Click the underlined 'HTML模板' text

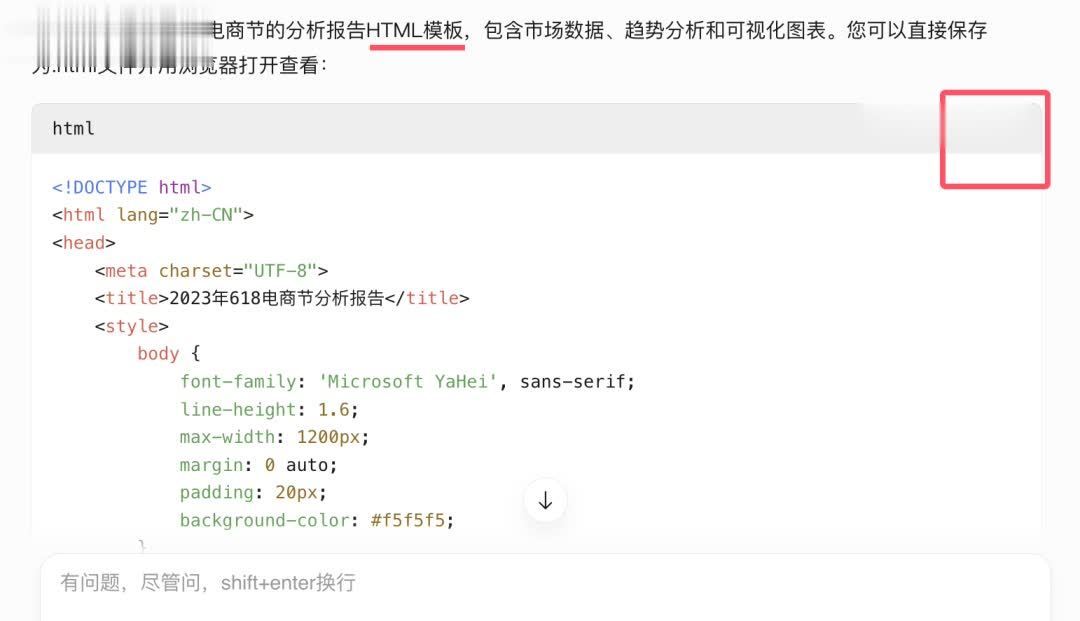416,31
